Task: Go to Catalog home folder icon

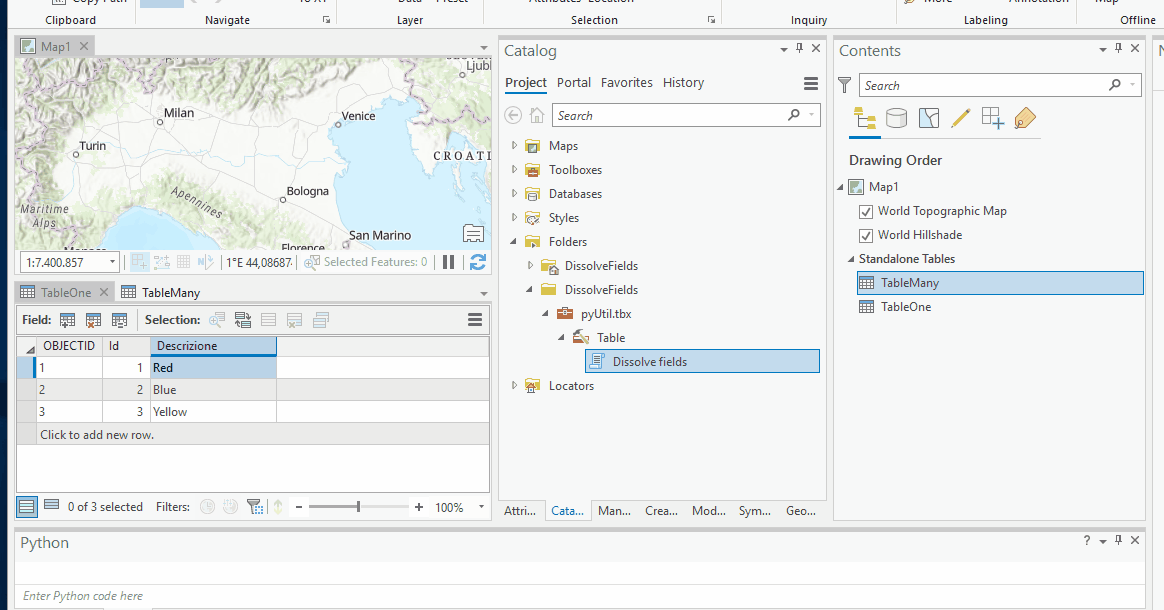Action: (537, 116)
